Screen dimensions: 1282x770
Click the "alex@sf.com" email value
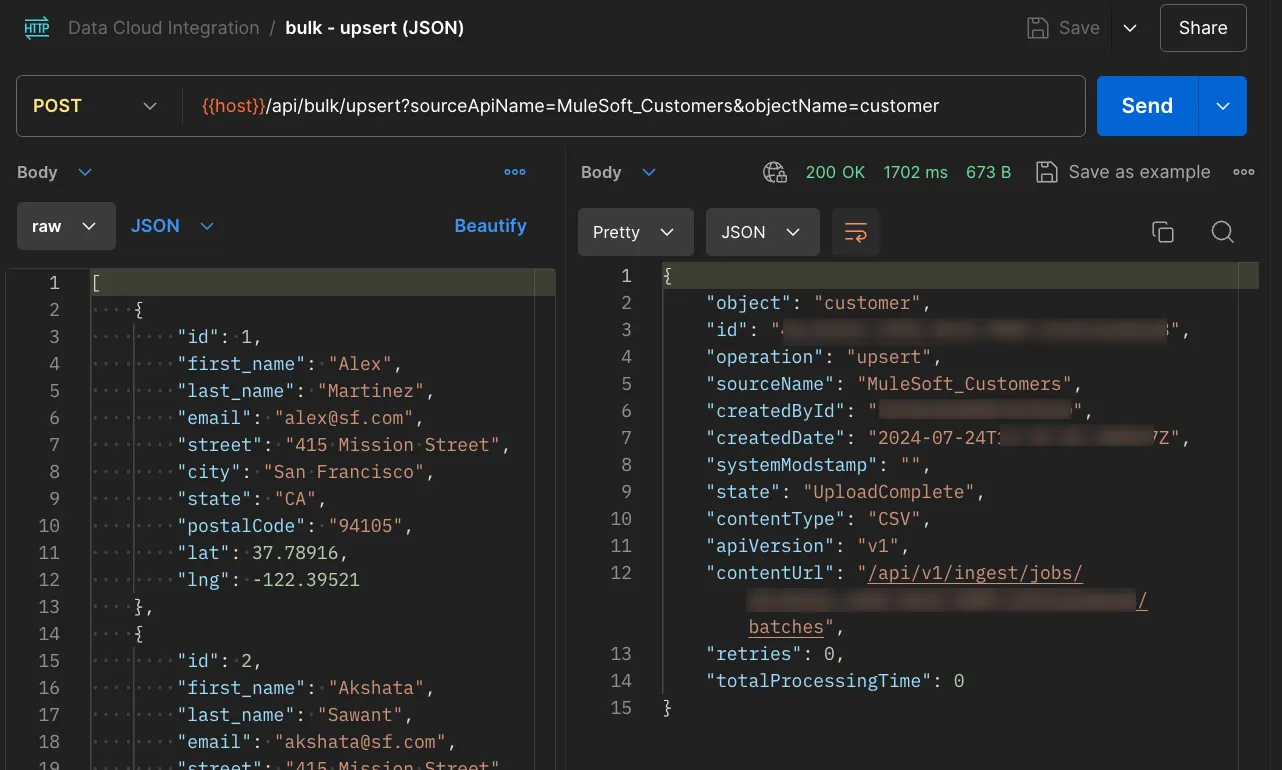[342, 418]
